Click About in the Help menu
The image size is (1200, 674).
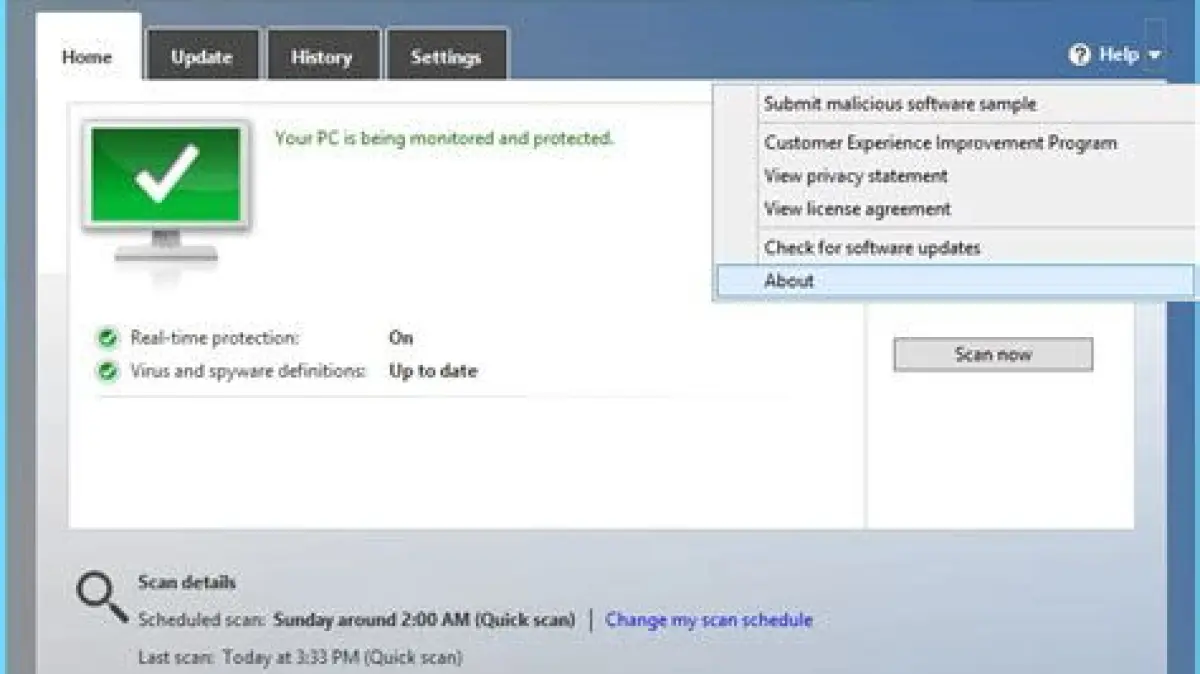click(x=789, y=281)
